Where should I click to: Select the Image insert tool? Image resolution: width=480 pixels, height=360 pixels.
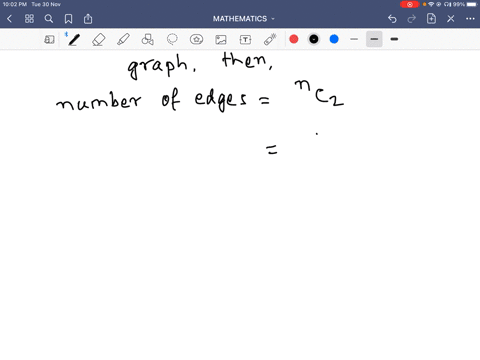(x=221, y=40)
